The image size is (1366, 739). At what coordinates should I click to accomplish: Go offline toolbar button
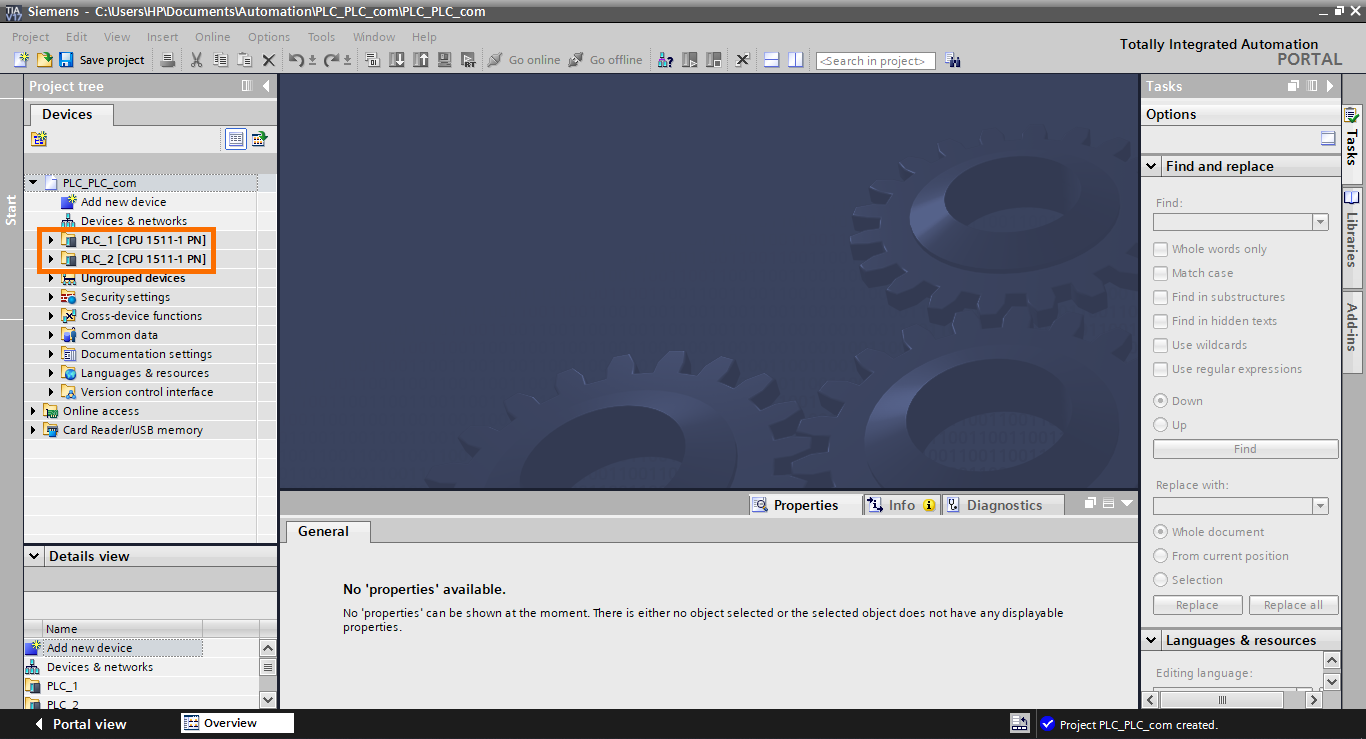tap(605, 60)
